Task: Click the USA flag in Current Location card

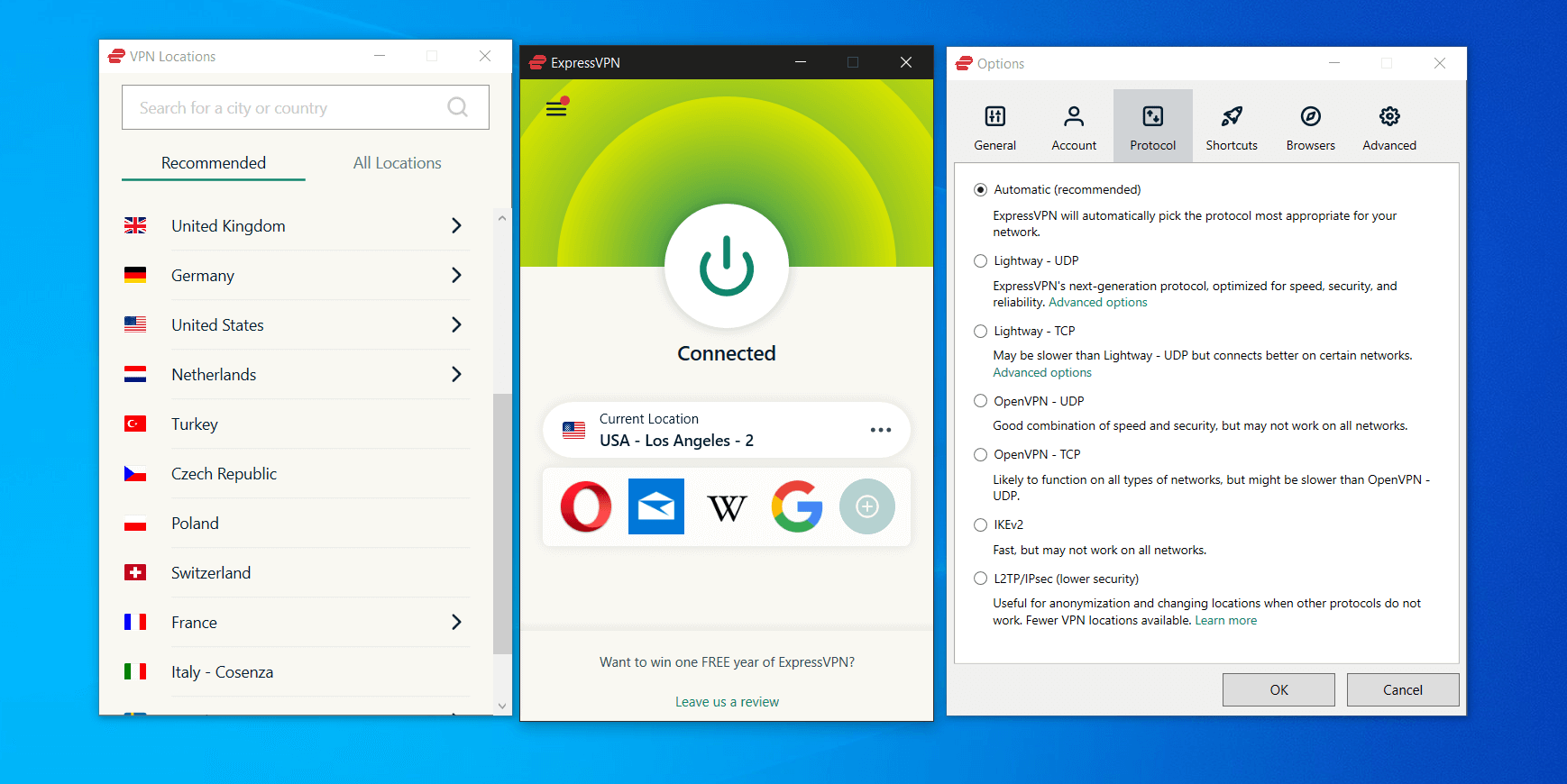Action: 573,430
